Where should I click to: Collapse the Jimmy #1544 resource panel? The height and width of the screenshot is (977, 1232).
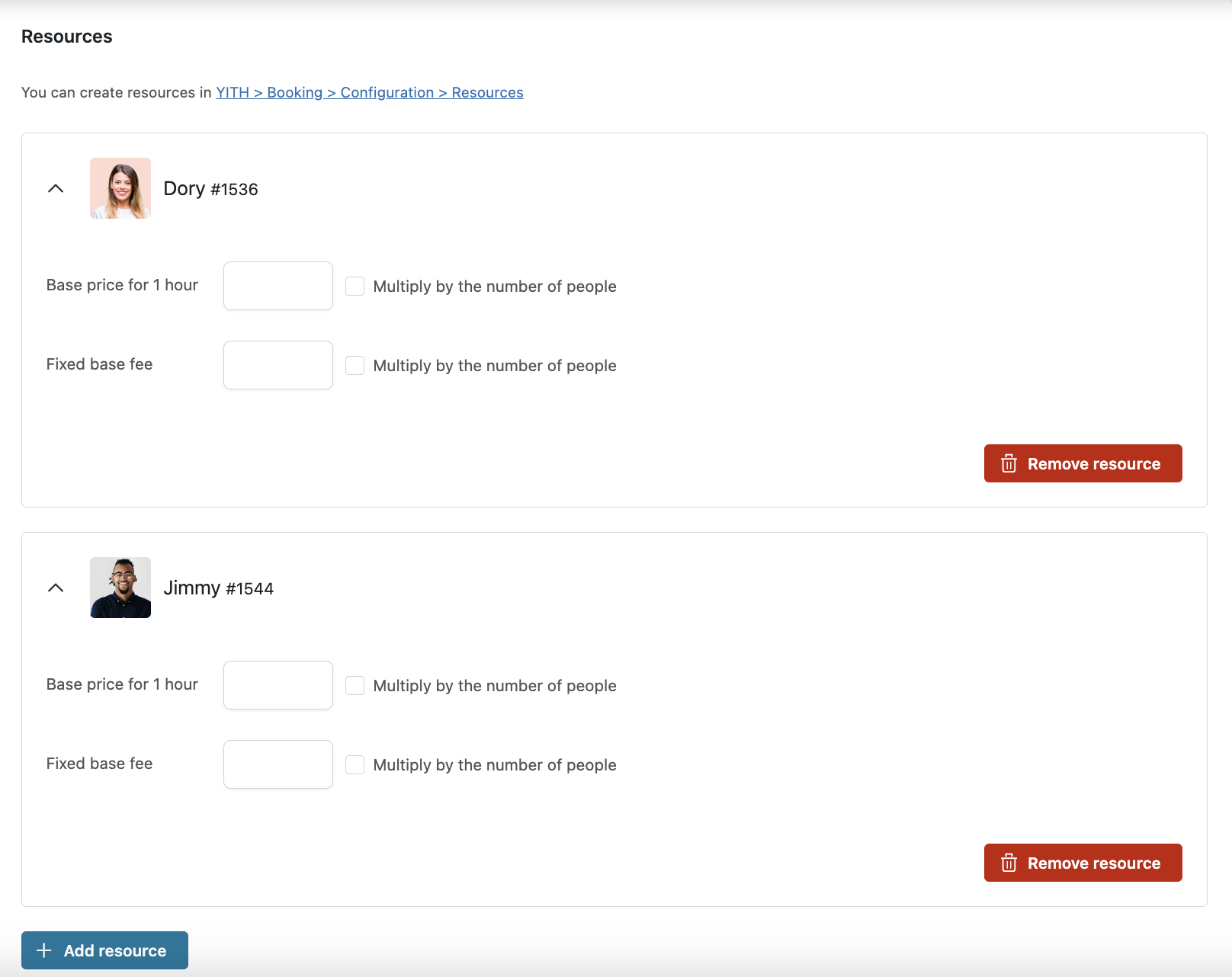click(x=56, y=588)
